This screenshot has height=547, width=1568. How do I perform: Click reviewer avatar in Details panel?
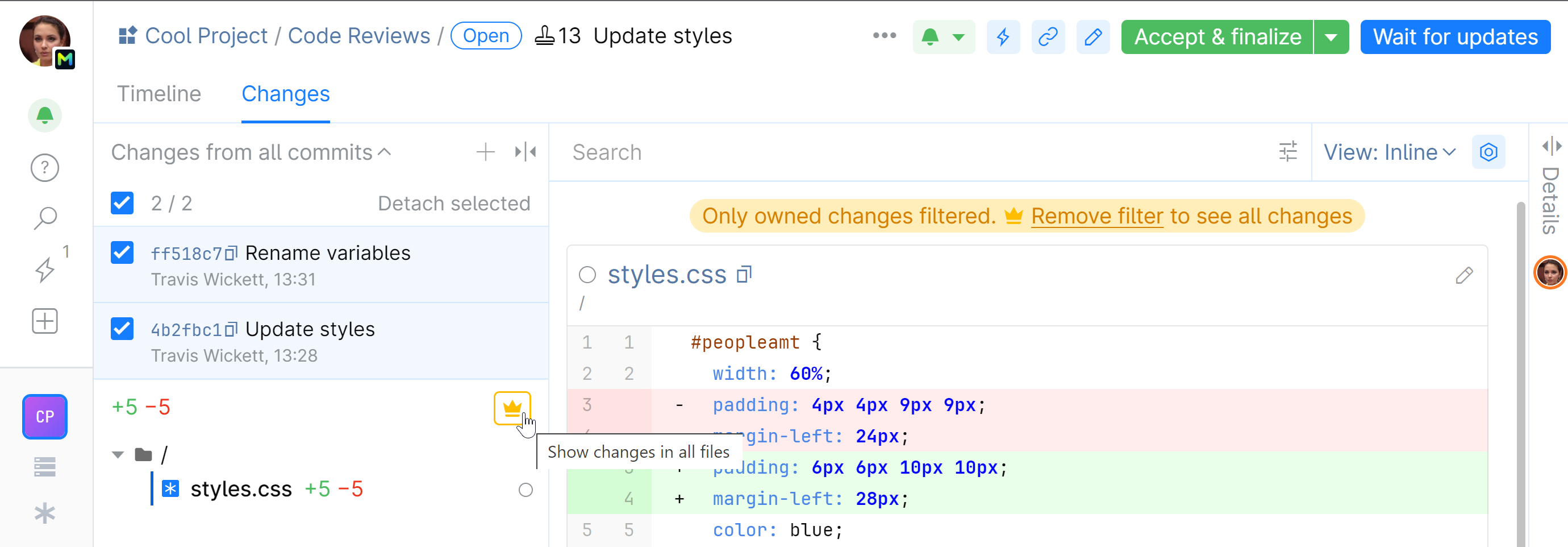(1550, 272)
